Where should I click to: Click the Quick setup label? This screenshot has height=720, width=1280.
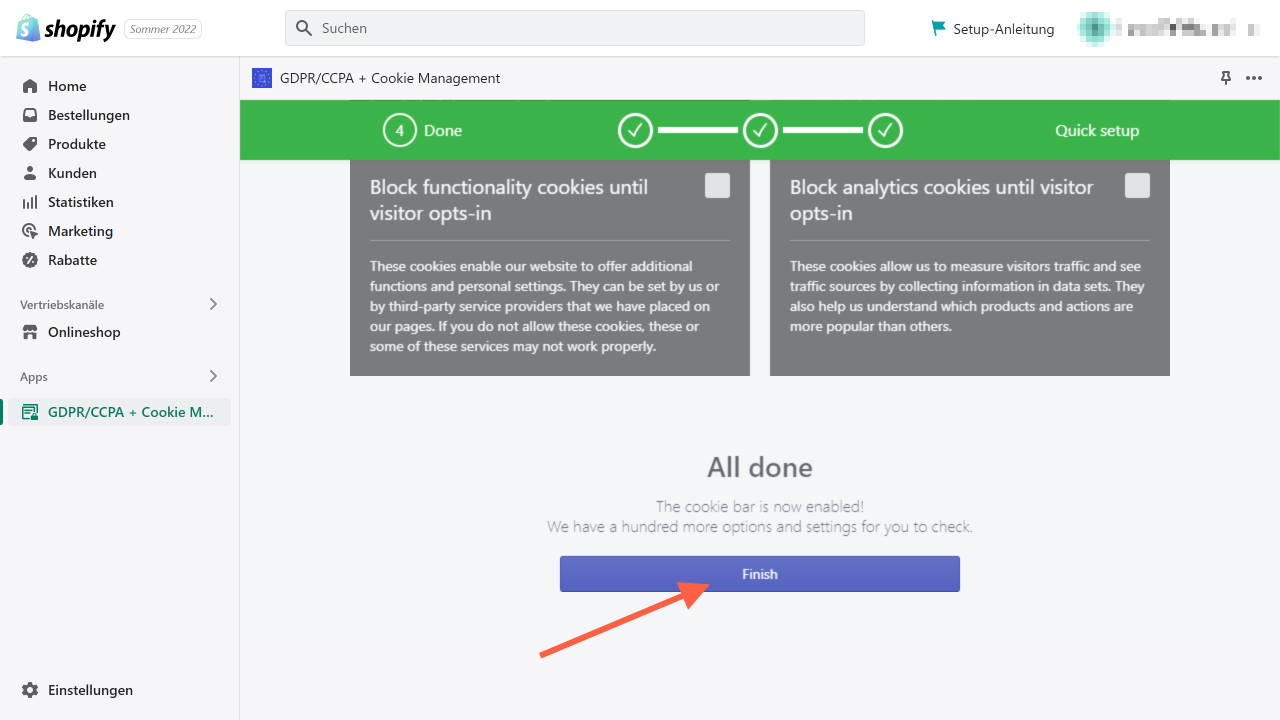point(1097,130)
